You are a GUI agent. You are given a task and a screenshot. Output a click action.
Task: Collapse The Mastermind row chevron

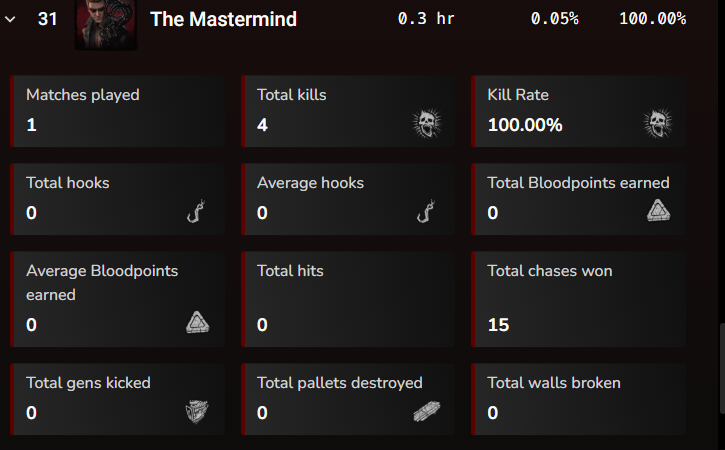click(x=10, y=19)
